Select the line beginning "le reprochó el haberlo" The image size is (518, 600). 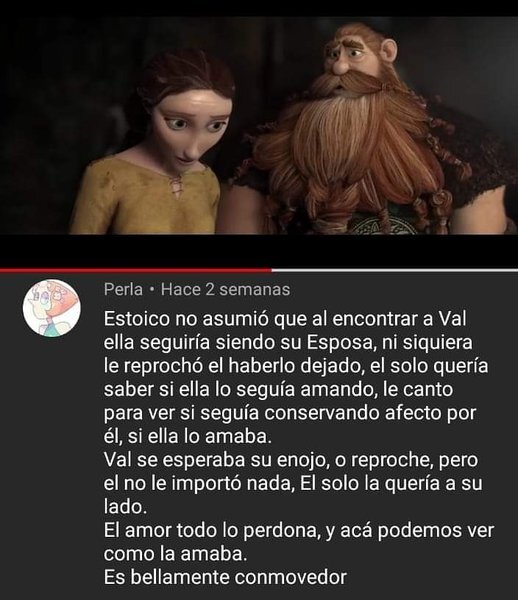(x=296, y=366)
